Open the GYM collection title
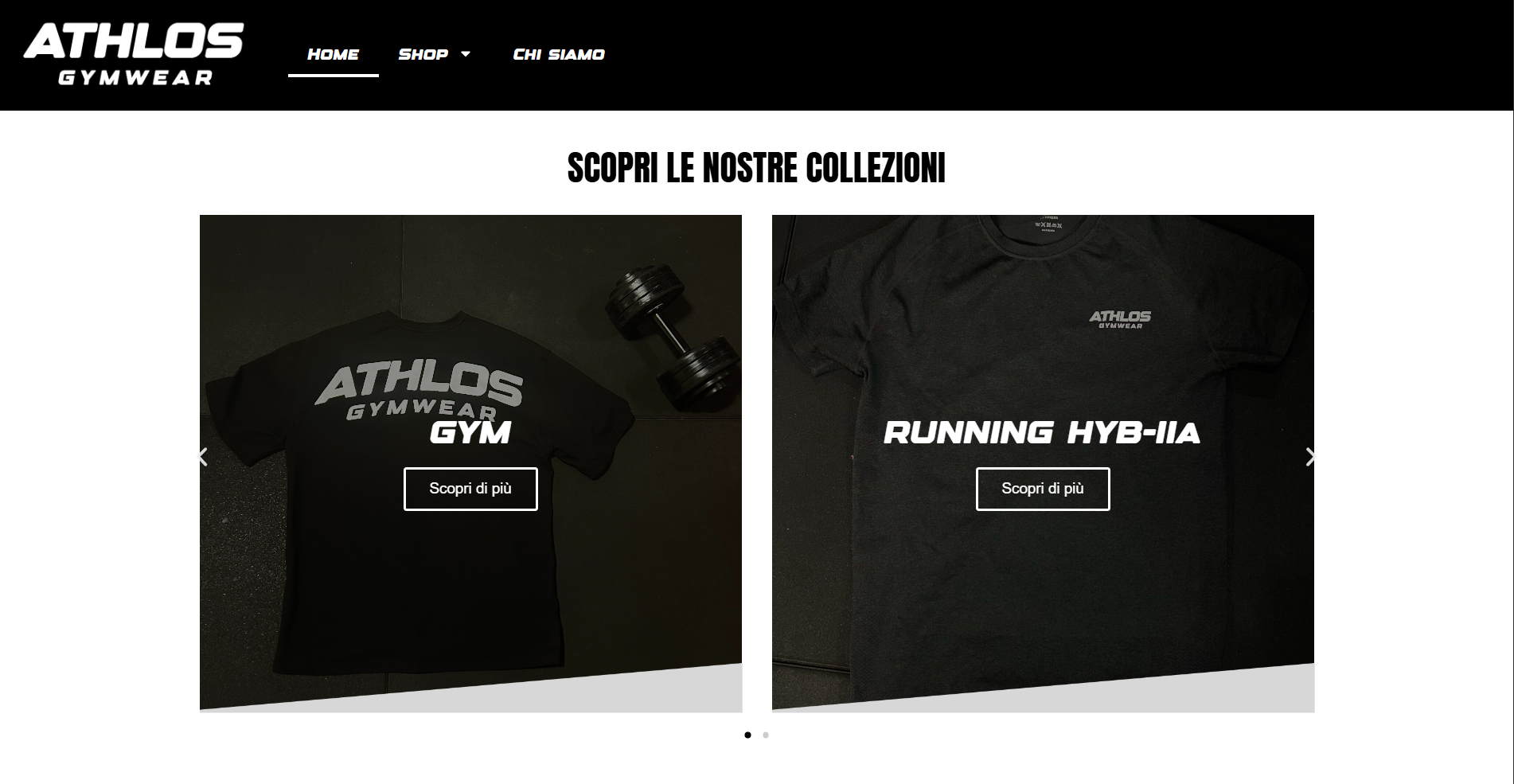This screenshot has width=1514, height=784. pos(470,433)
